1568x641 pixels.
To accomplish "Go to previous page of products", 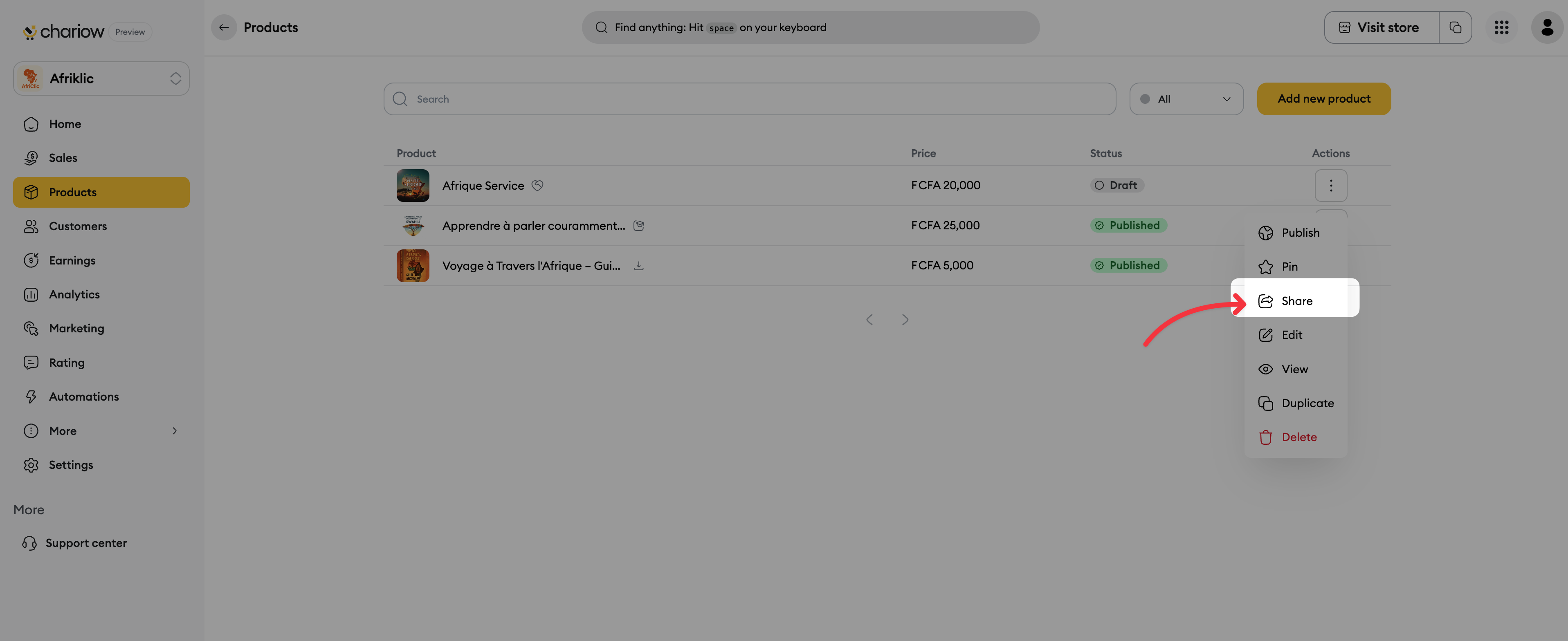I will pos(869,320).
